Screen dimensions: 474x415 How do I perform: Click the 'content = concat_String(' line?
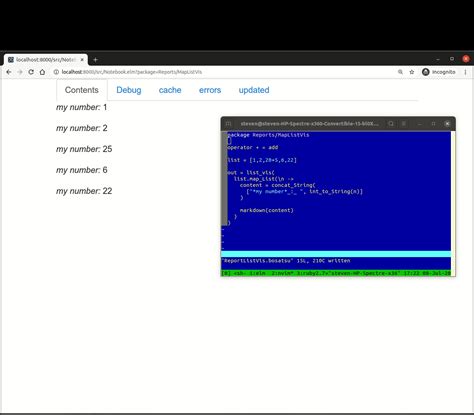tap(278, 185)
